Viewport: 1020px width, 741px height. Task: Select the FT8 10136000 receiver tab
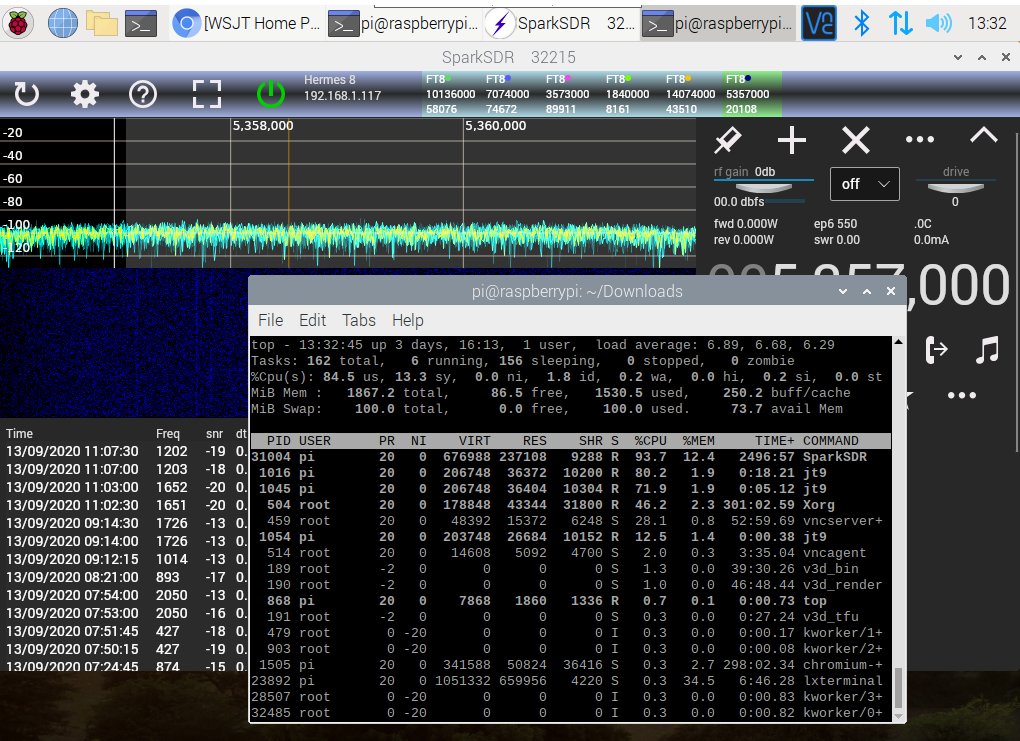[x=450, y=94]
